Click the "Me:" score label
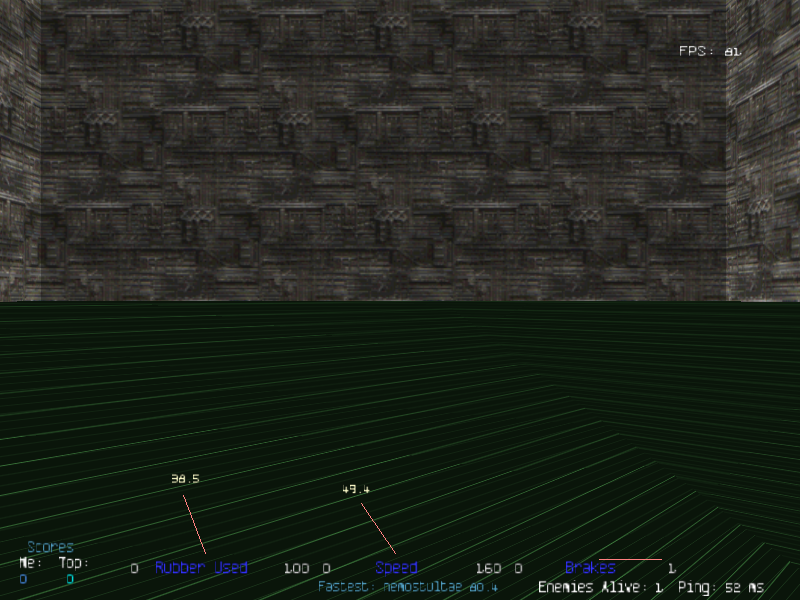Viewport: 800px width, 600px height. pyautogui.click(x=29, y=563)
